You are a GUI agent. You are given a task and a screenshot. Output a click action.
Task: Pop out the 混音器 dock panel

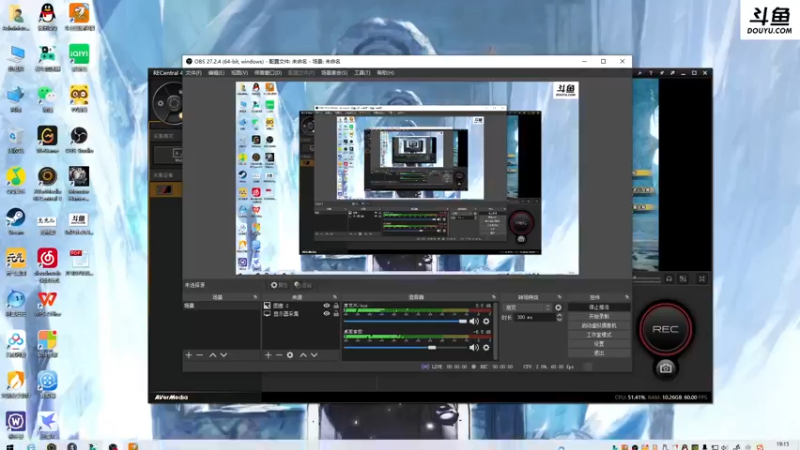click(x=493, y=297)
